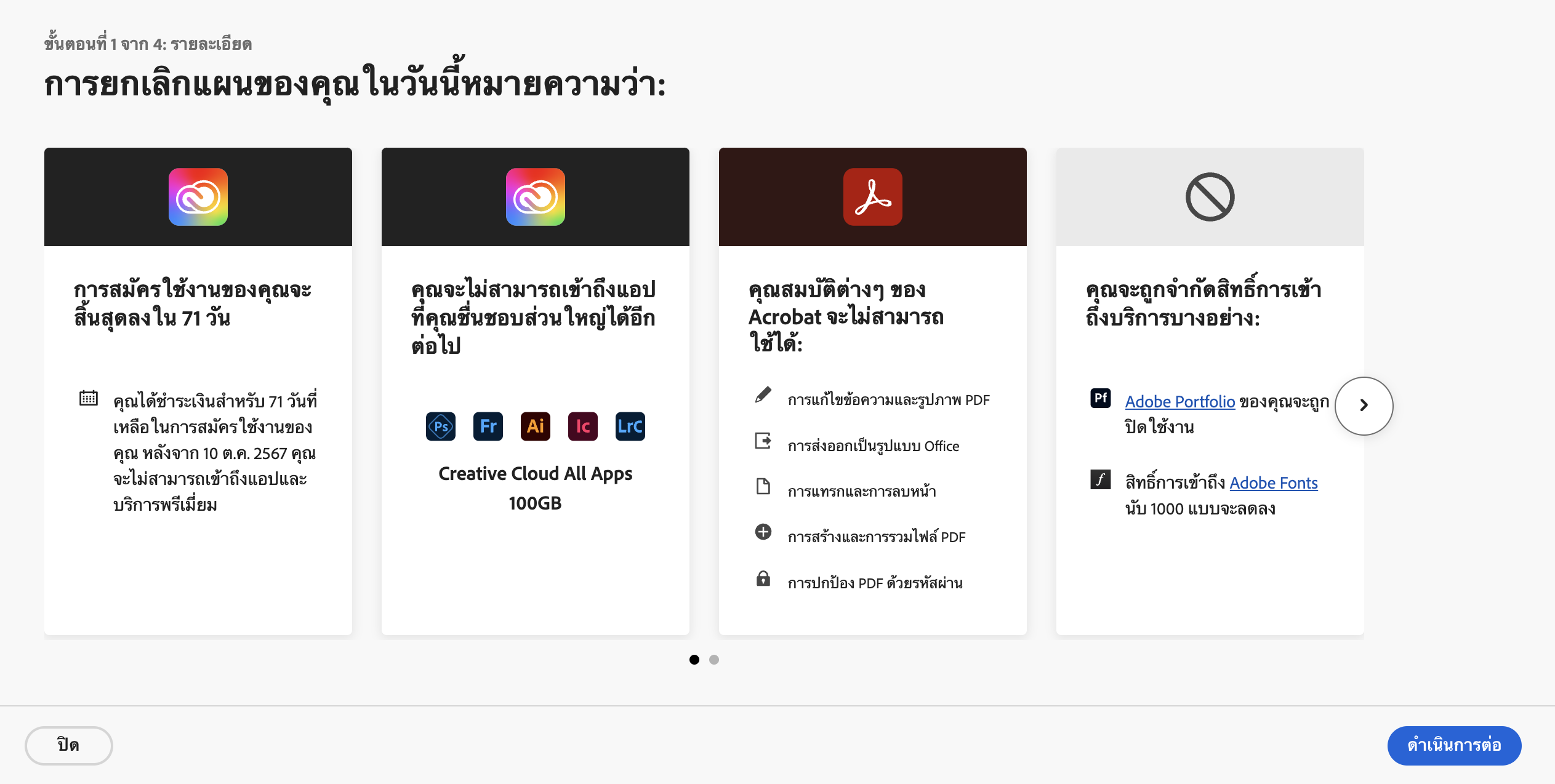Open the Adobe Fonts link

pyautogui.click(x=1274, y=482)
